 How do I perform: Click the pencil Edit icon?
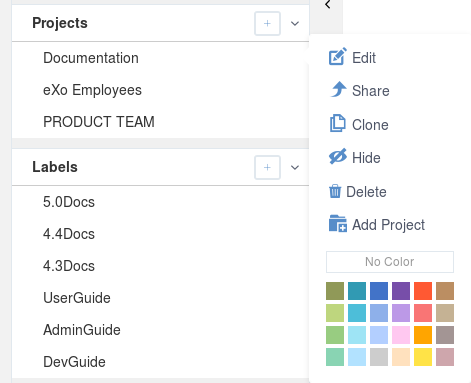tap(338, 57)
